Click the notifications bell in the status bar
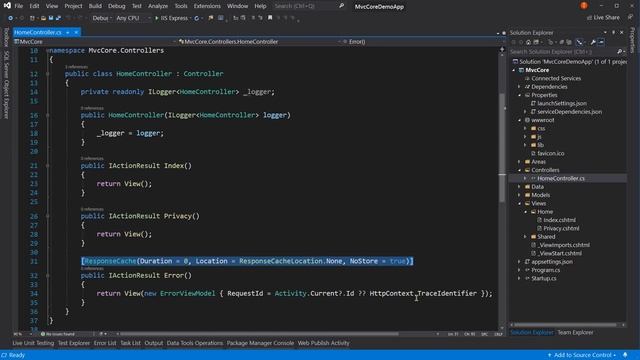Screen dimensions: 640x360 tap(625, 355)
